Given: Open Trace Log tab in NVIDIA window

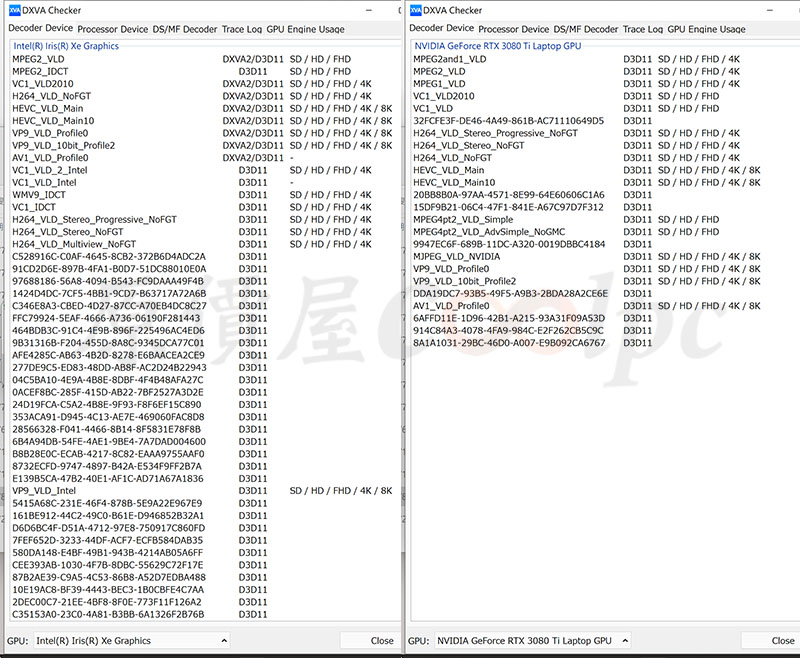Looking at the screenshot, I should [x=643, y=29].
